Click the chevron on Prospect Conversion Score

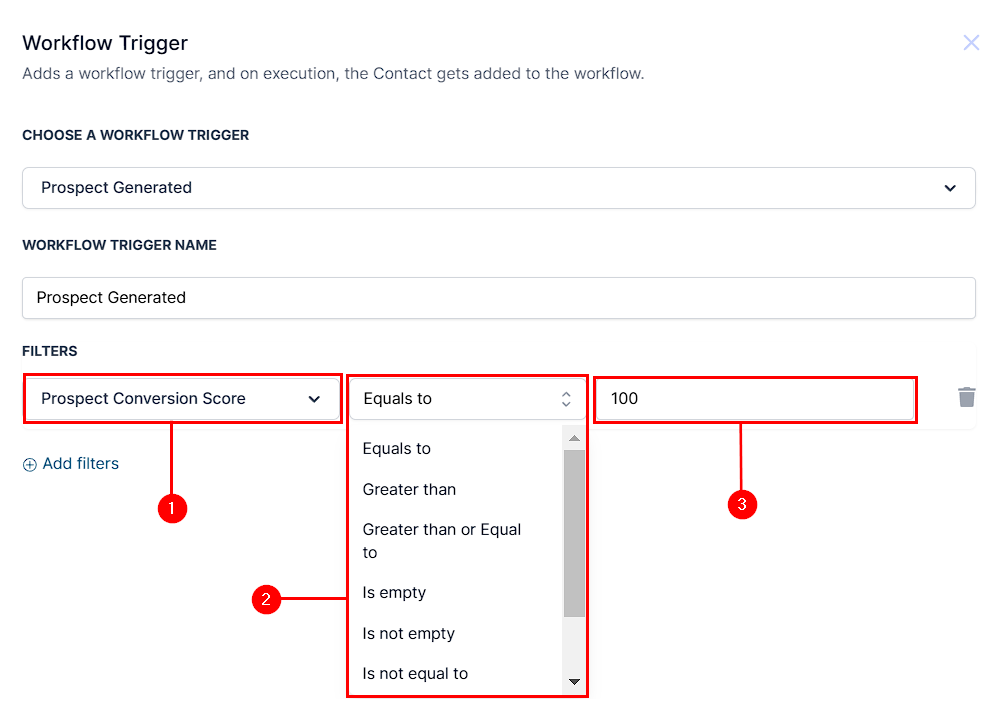point(314,399)
